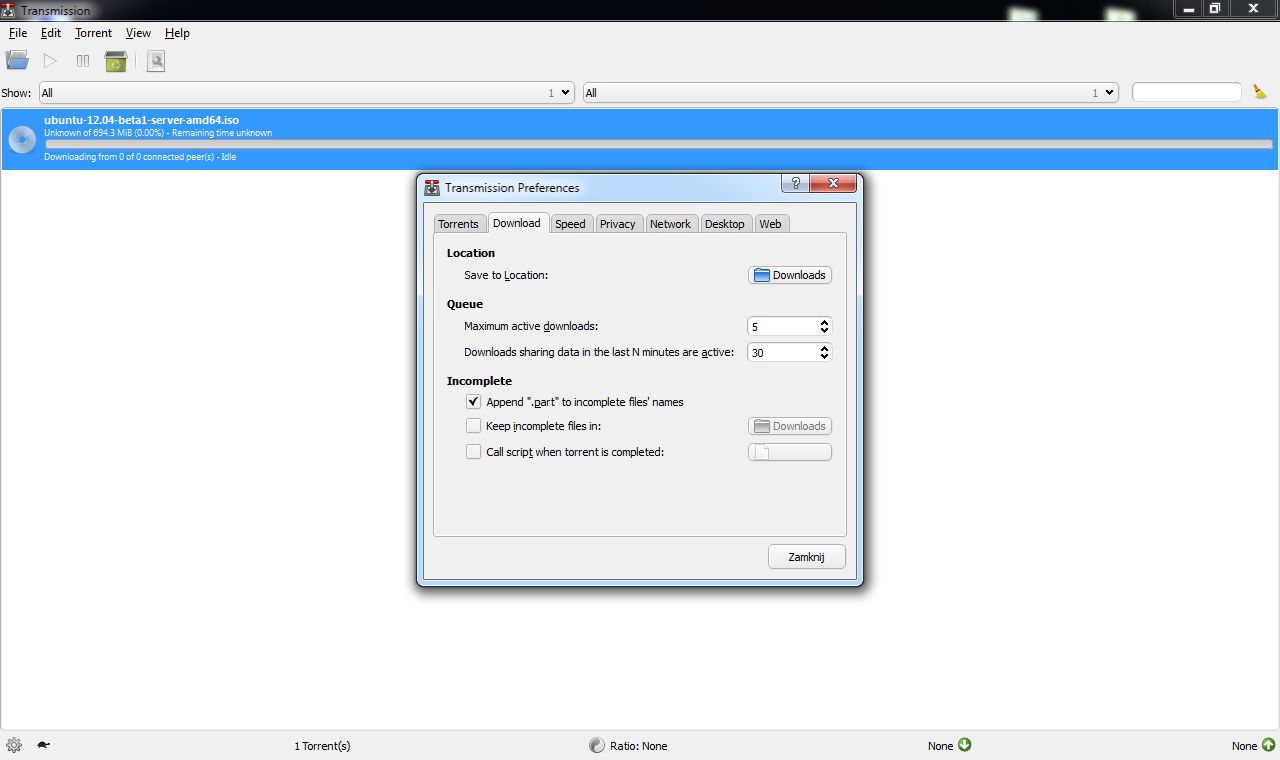This screenshot has width=1280, height=760.
Task: Switch to the Desktop tab
Action: point(725,224)
